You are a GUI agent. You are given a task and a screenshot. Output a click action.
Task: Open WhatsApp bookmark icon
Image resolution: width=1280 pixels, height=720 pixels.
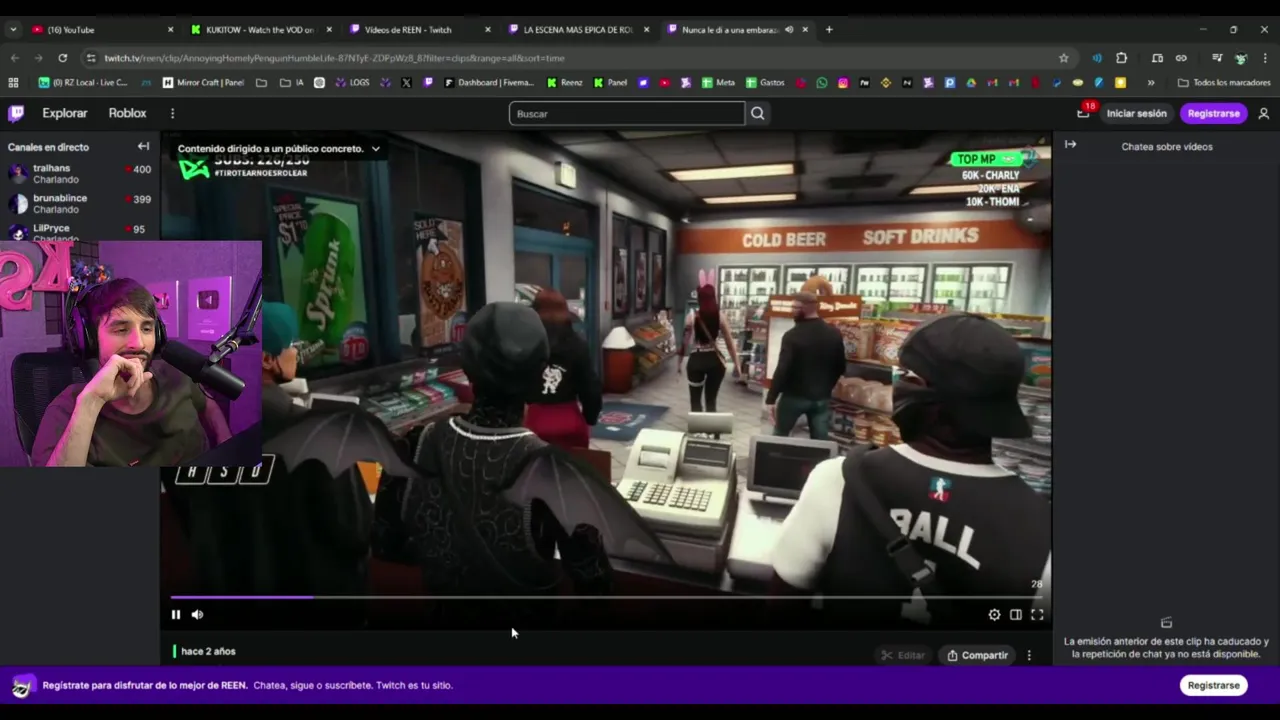point(822,82)
